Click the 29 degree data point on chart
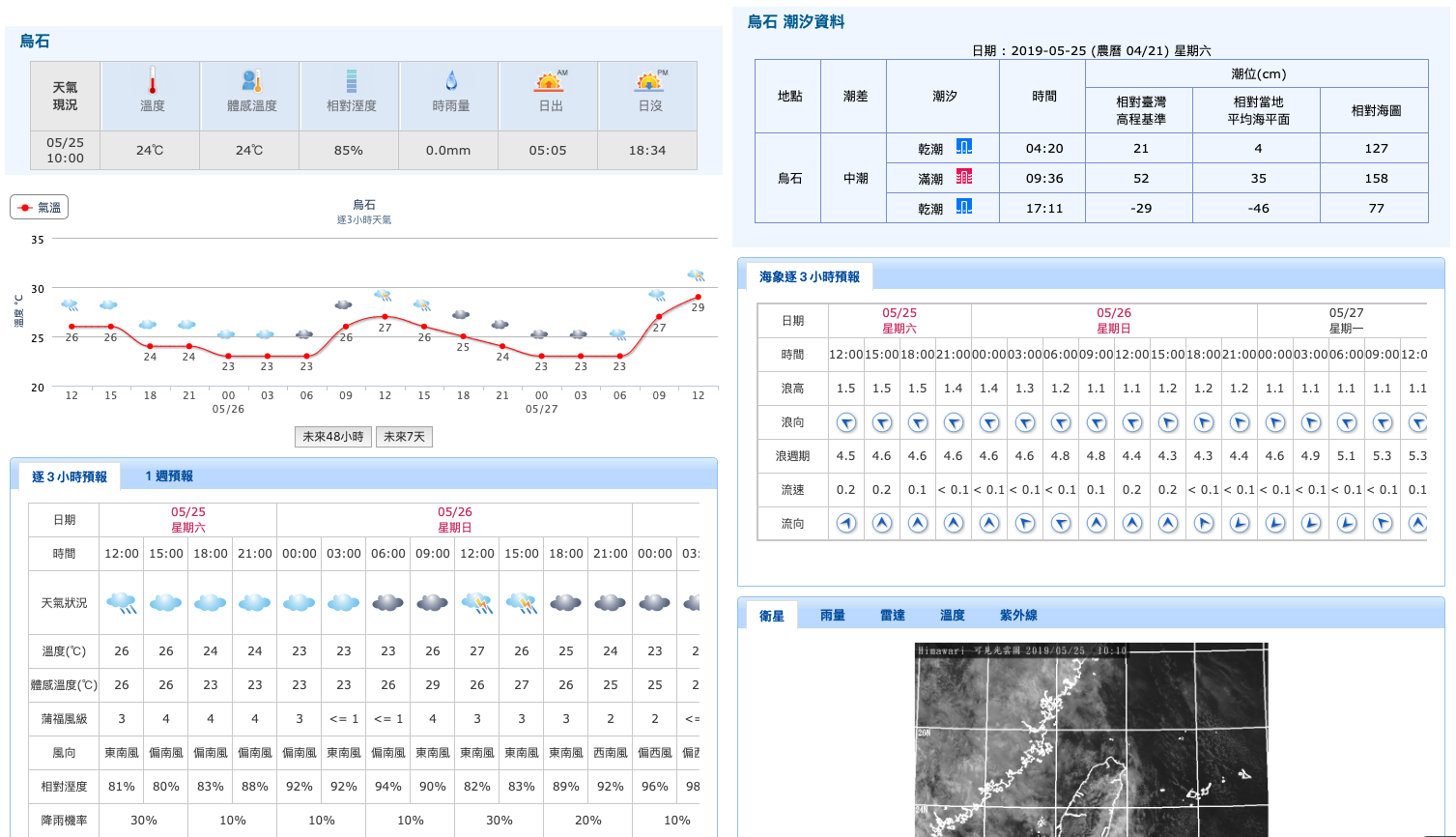1456x837 pixels. [x=698, y=298]
